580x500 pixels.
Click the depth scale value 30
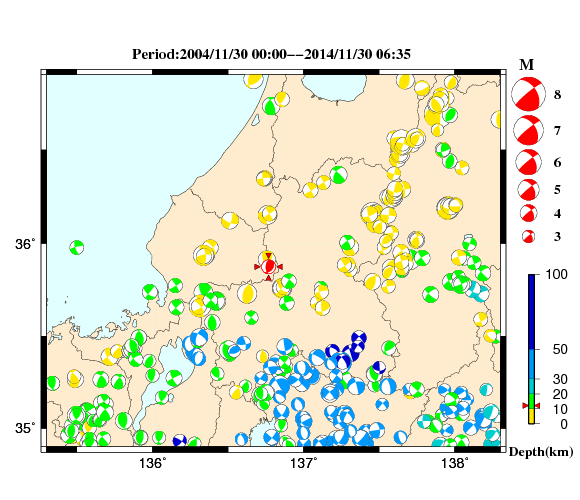point(560,379)
